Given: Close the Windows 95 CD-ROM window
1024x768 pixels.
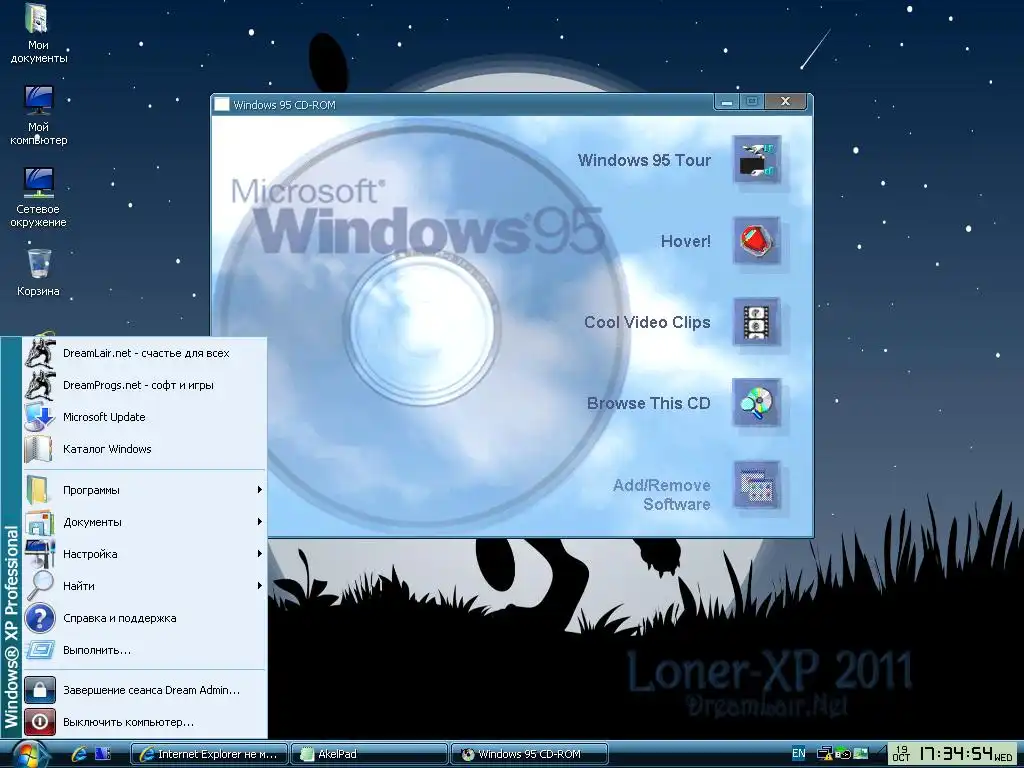Looking at the screenshot, I should (785, 102).
